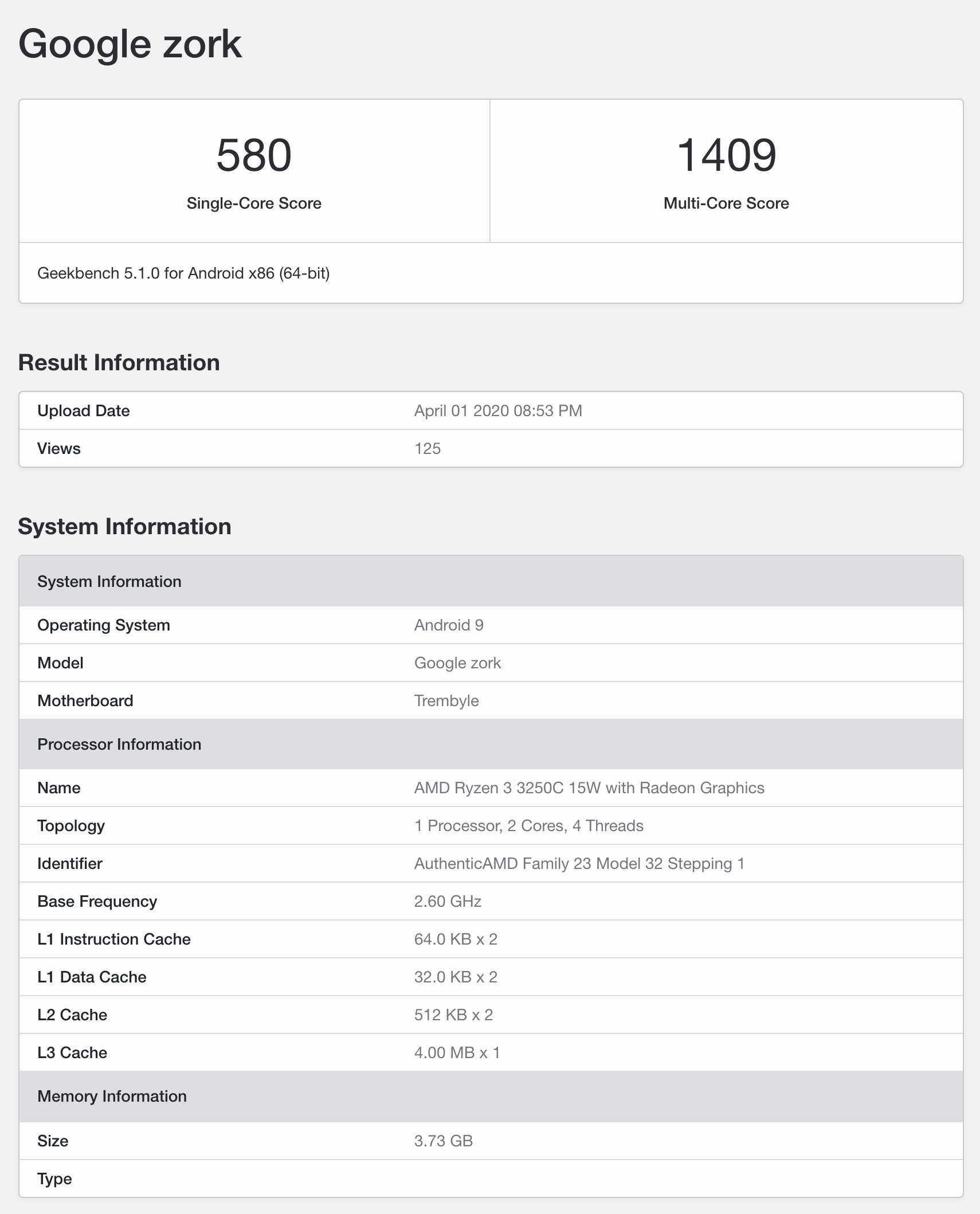
Task: Click the large System Information section heading
Action: point(125,527)
